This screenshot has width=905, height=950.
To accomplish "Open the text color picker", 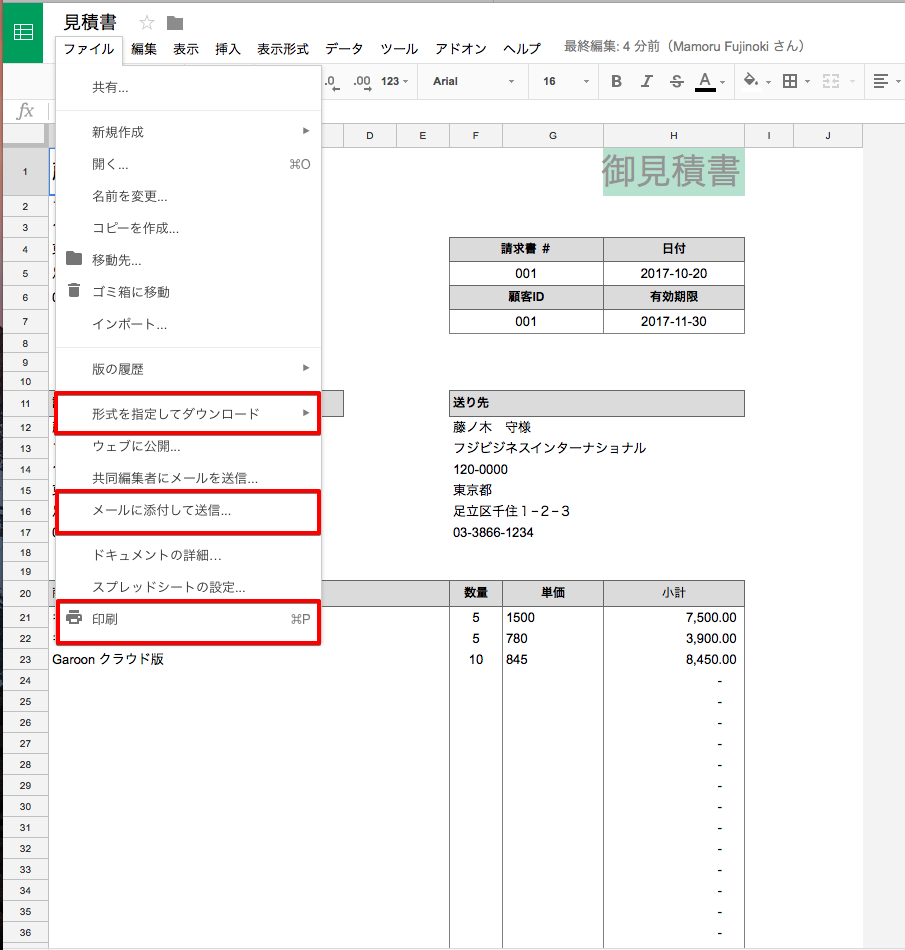I will (x=706, y=81).
